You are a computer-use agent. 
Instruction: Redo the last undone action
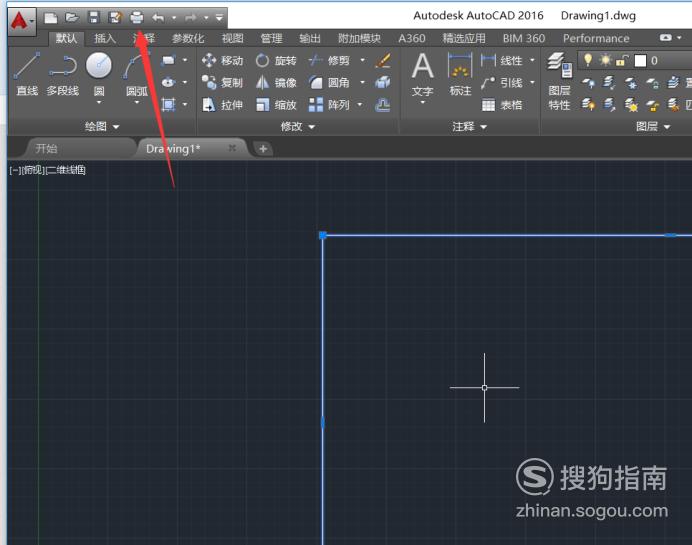(x=191, y=18)
